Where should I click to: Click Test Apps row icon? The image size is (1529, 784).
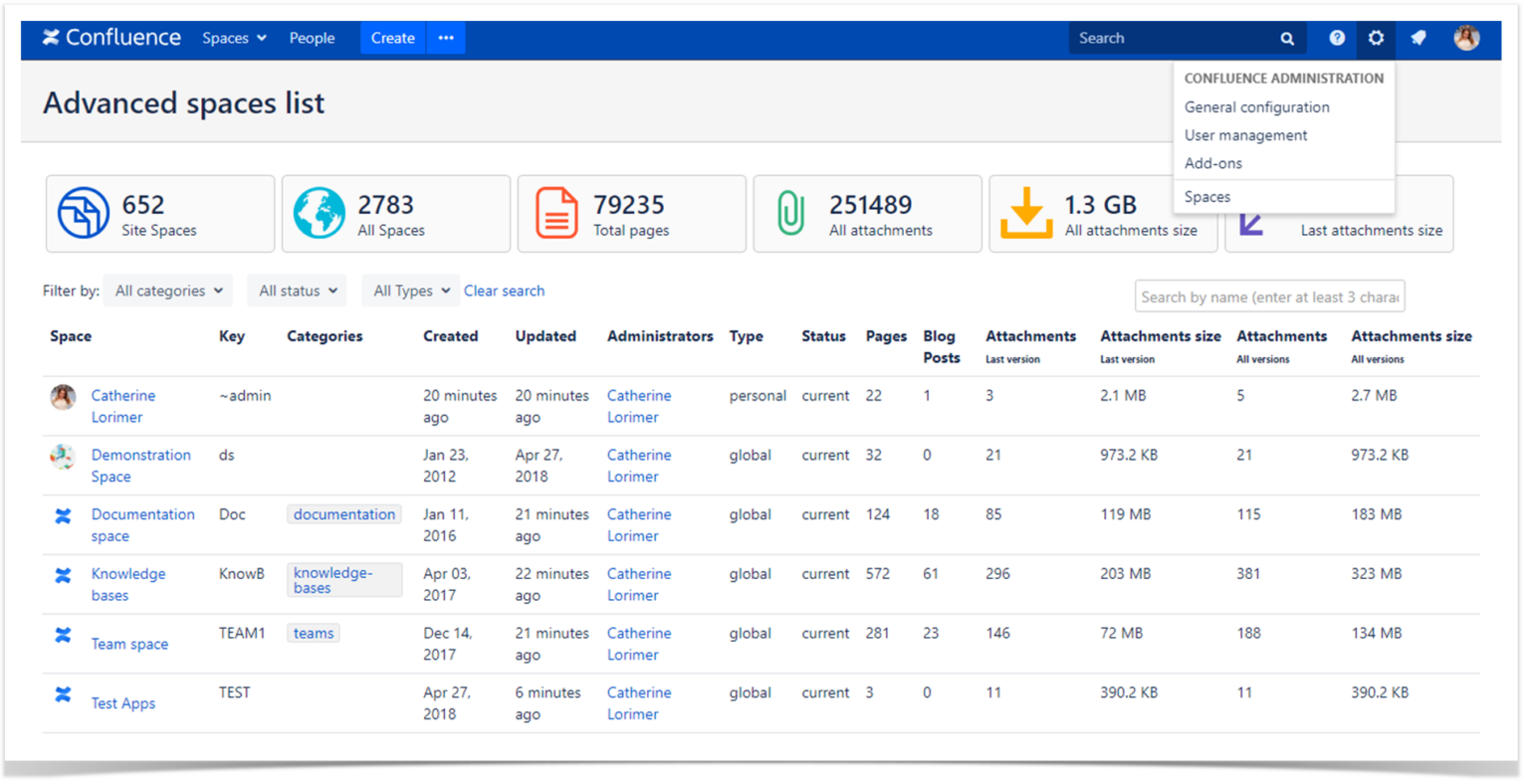point(63,694)
